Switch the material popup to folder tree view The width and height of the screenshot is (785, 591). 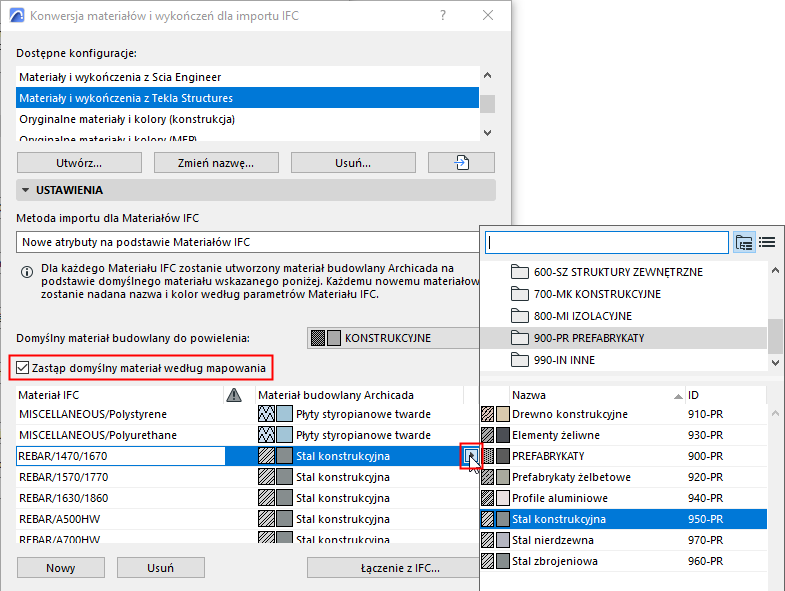click(x=744, y=243)
